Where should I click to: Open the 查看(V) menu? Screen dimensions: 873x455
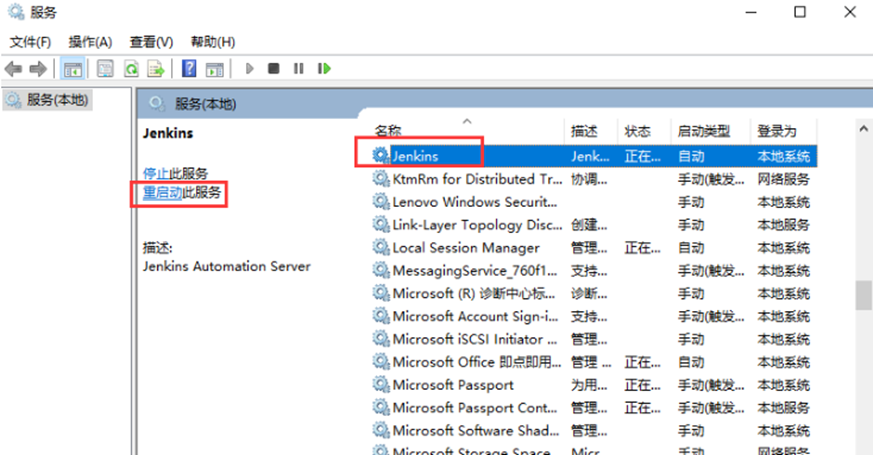point(151,42)
